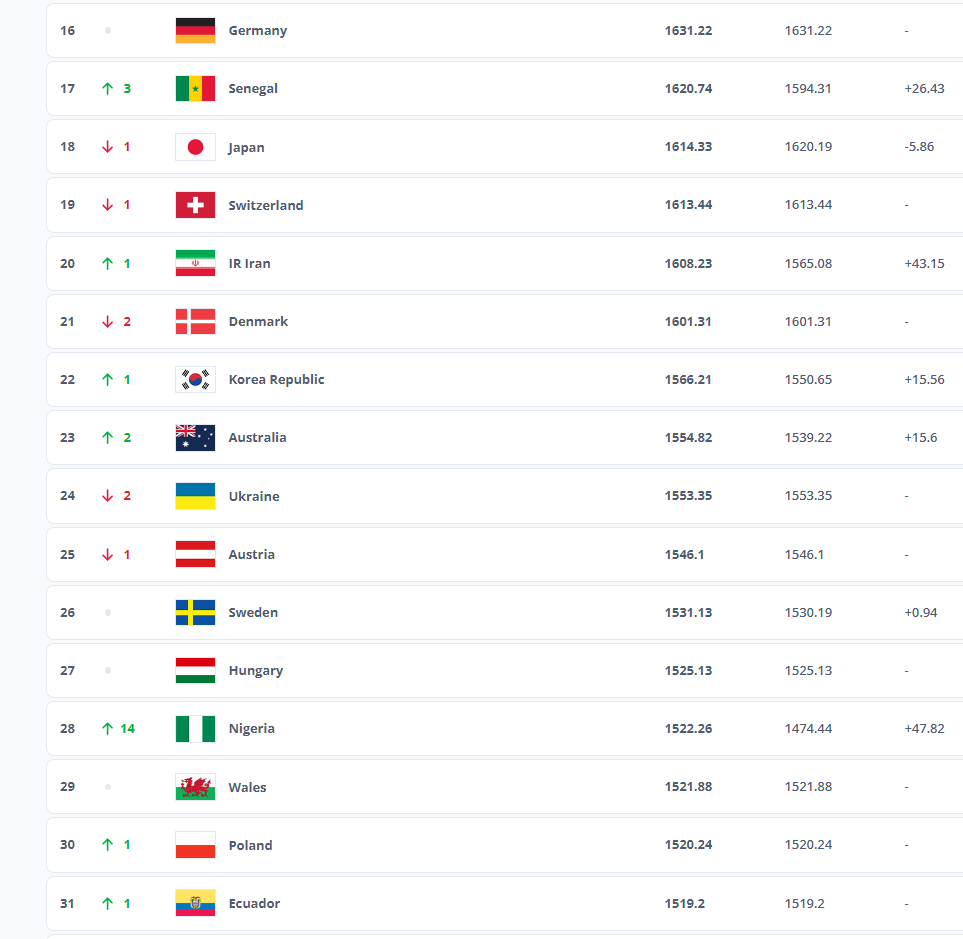
Task: Click the Senegal flag icon
Action: (x=195, y=89)
